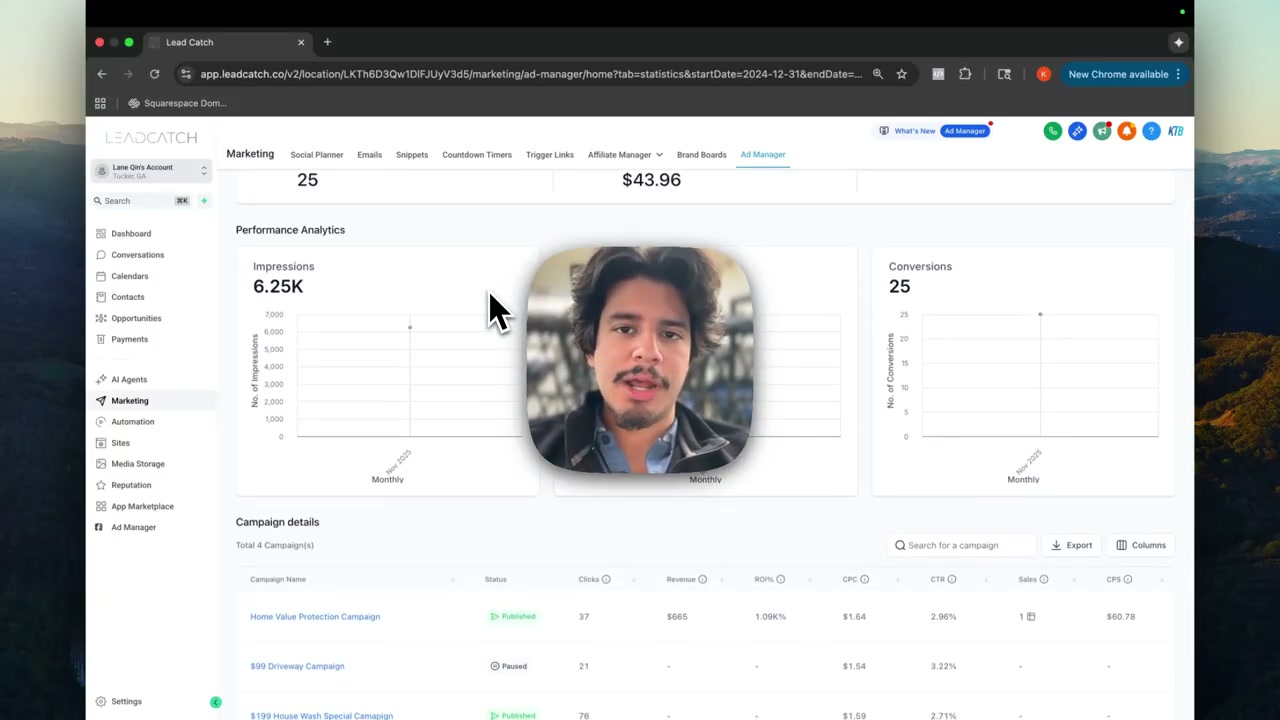Focus the Search for a campaign field
The image size is (1280, 720).
point(960,545)
